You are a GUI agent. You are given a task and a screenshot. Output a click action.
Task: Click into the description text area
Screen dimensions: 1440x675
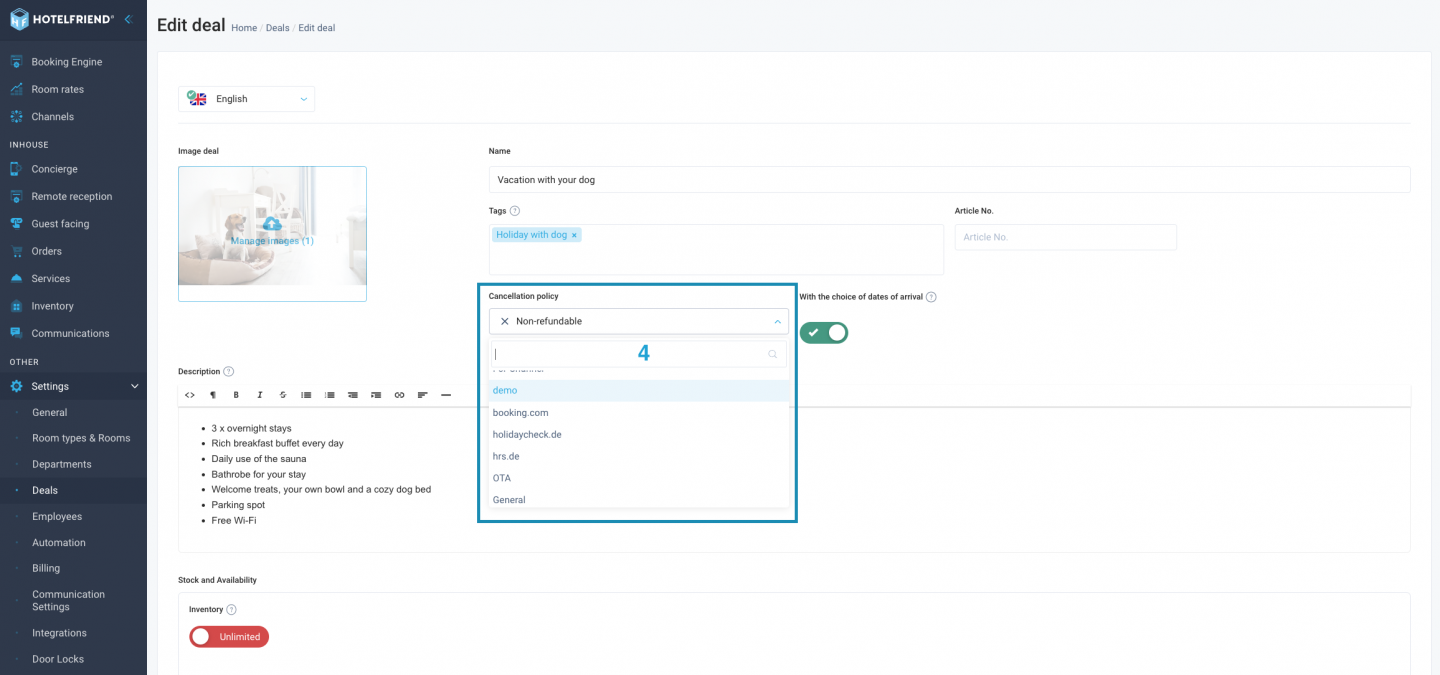point(794,479)
